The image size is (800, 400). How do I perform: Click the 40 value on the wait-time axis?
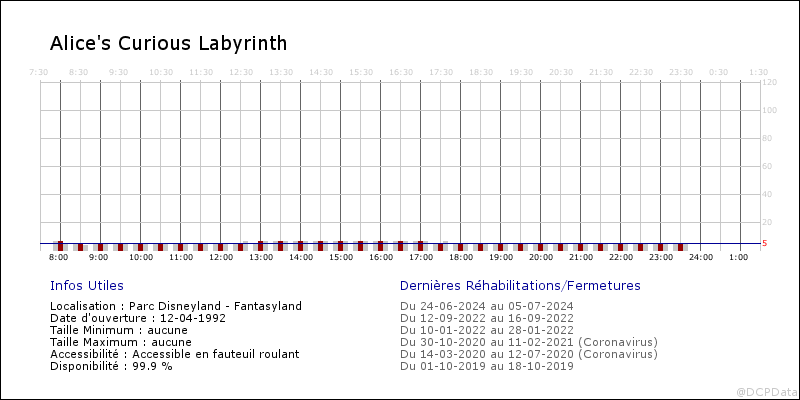767,194
